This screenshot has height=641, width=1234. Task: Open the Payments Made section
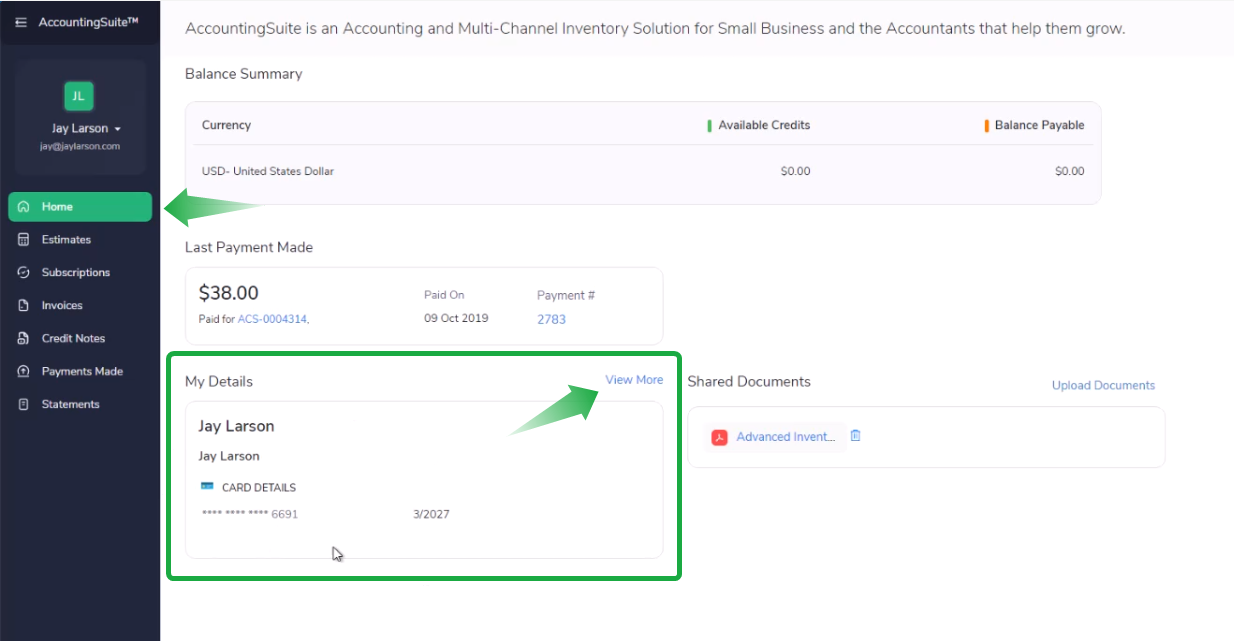[80, 372]
